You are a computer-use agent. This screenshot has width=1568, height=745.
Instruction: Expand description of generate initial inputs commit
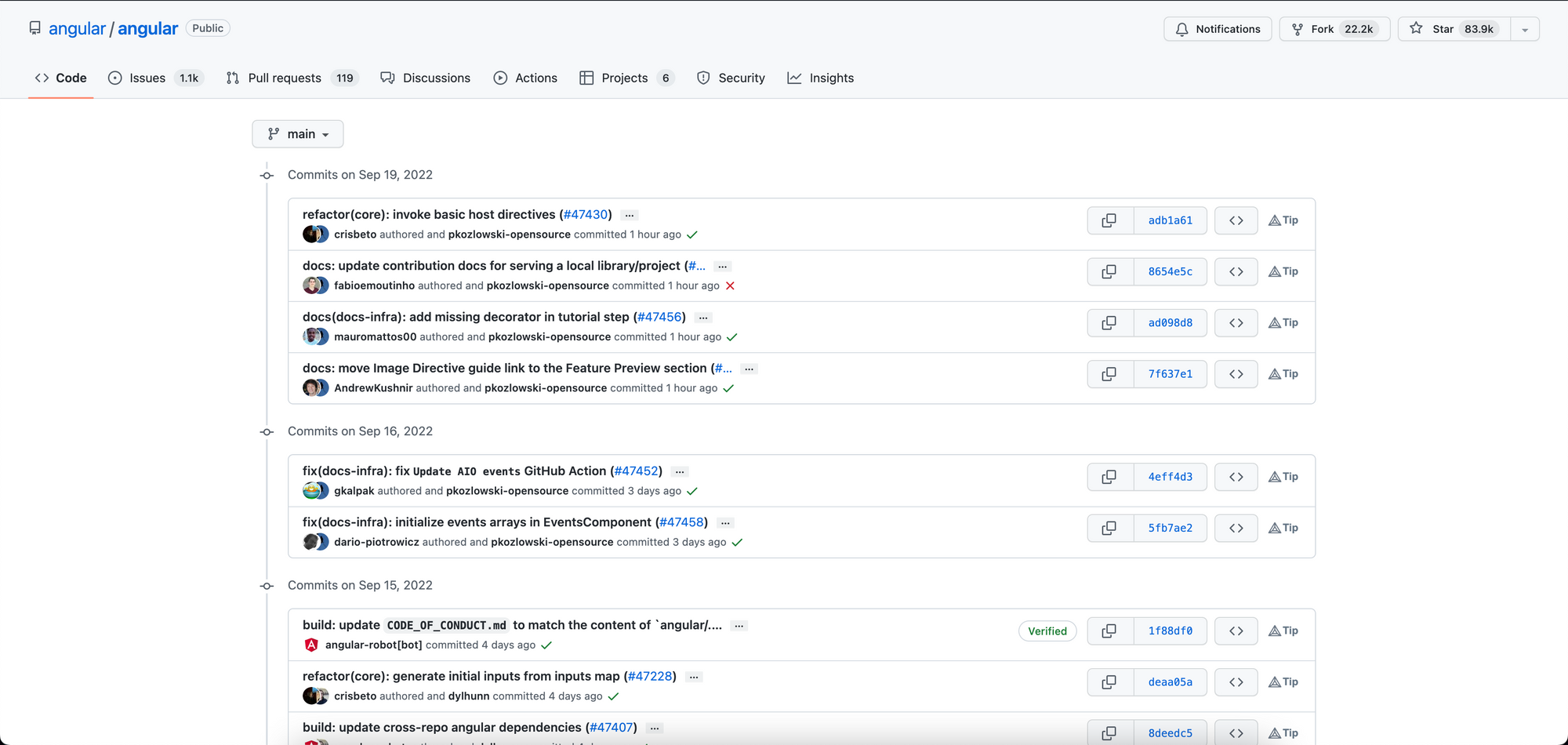(x=694, y=677)
